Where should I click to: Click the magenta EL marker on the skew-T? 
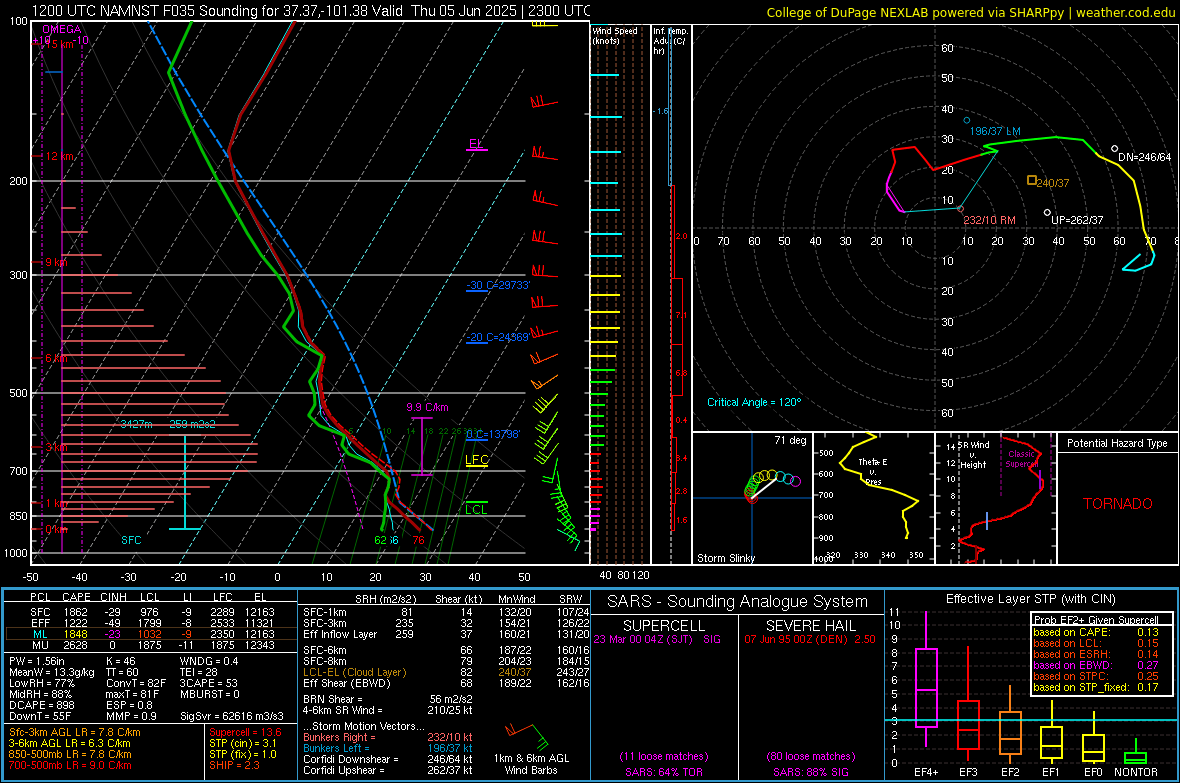coord(476,145)
